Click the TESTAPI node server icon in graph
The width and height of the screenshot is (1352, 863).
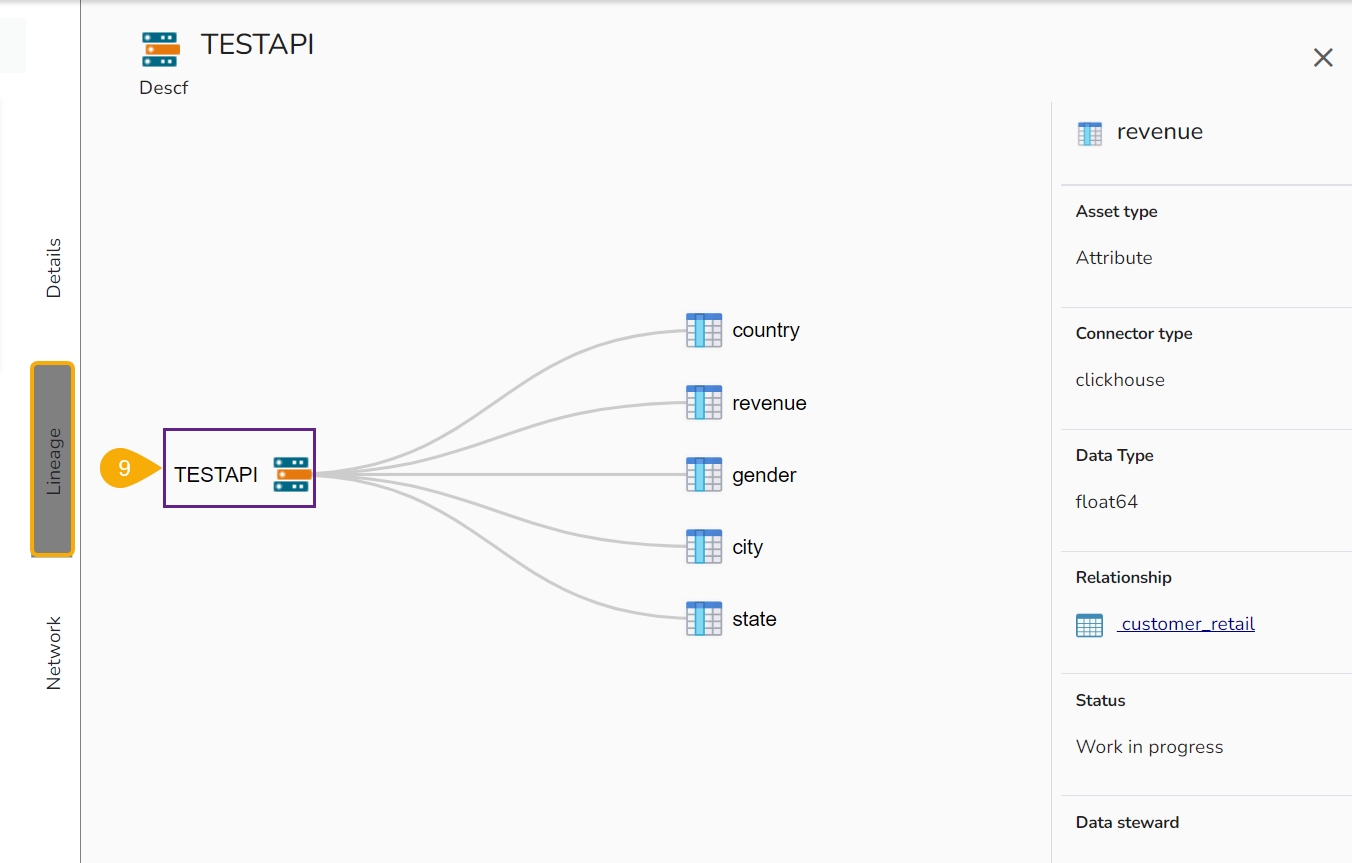tap(292, 474)
